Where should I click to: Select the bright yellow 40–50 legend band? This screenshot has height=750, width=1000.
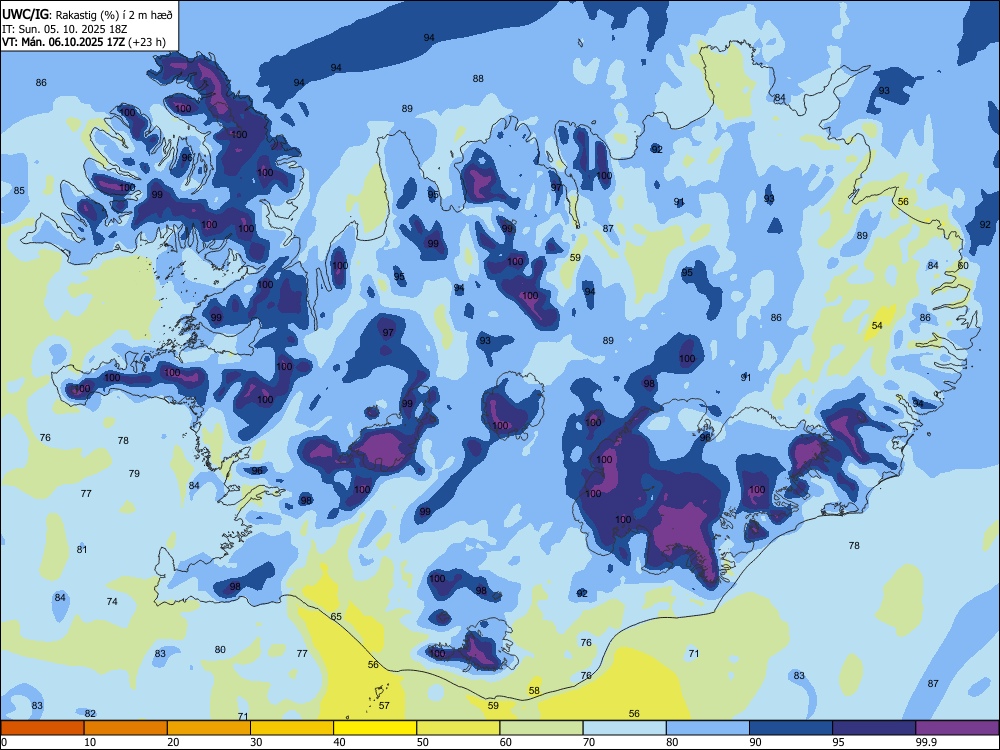tap(375, 728)
